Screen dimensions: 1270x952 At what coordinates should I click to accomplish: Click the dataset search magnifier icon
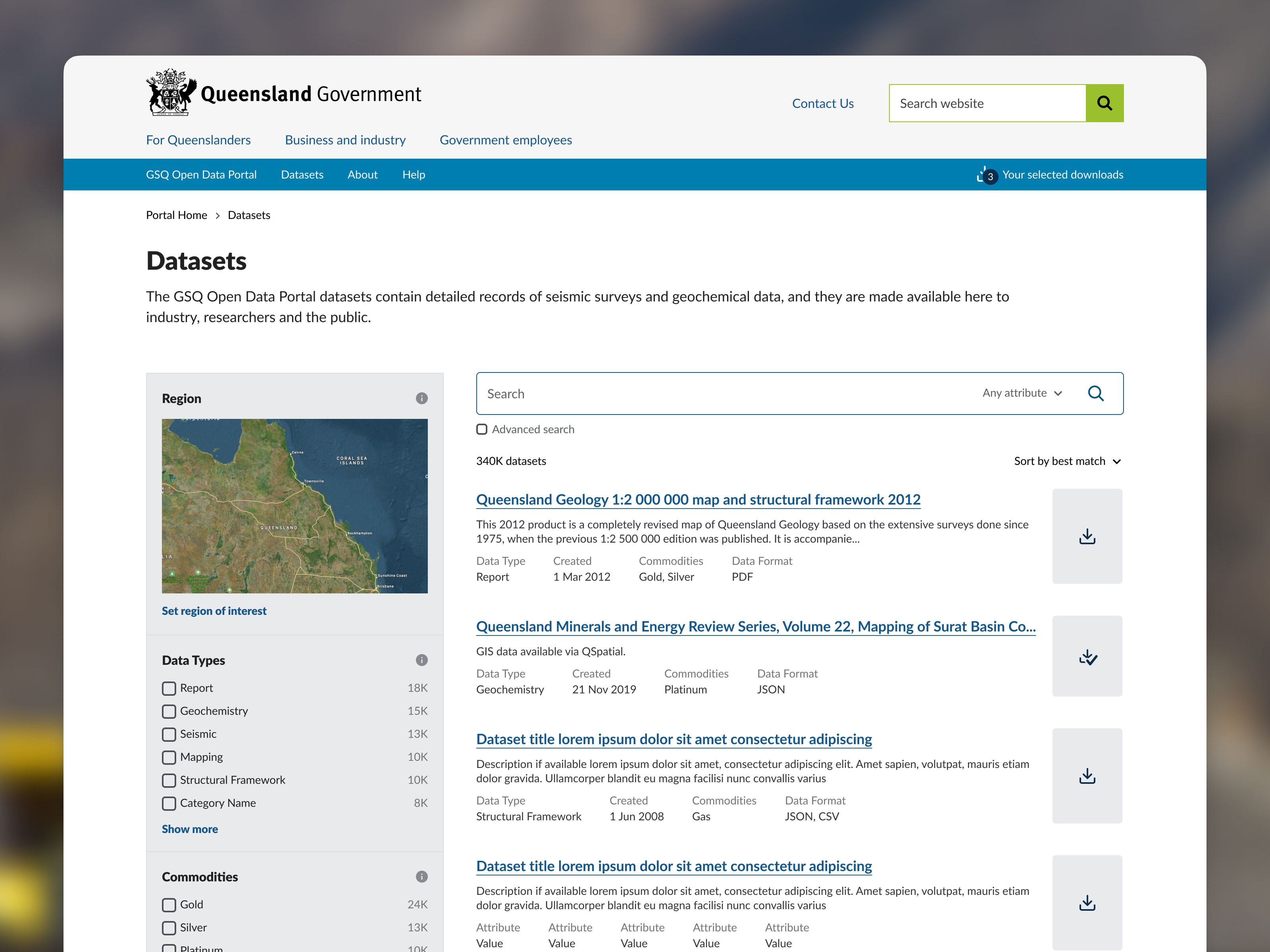[1095, 393]
